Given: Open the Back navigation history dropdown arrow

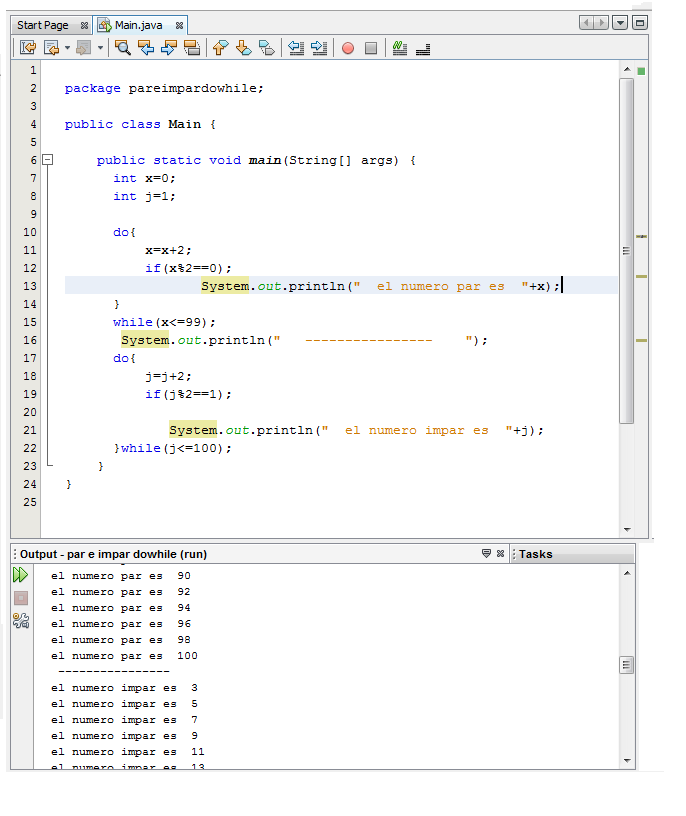Looking at the screenshot, I should point(67,48).
